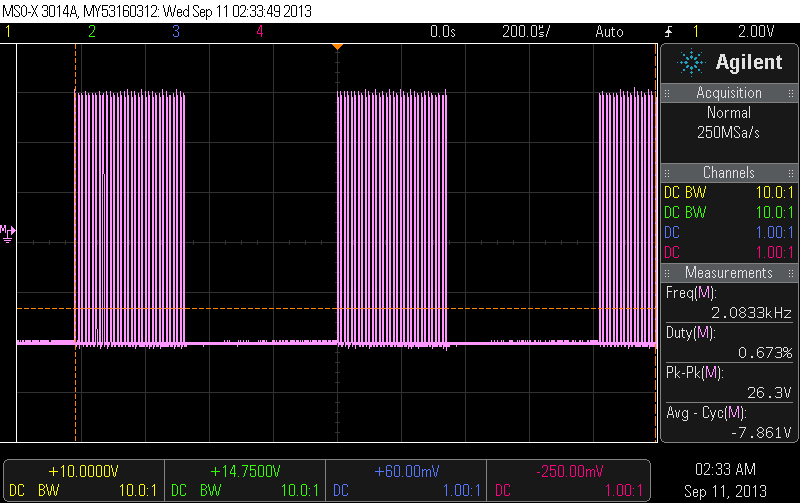Click the Agilent starburst logo icon
The width and height of the screenshot is (800, 503).
[x=691, y=63]
